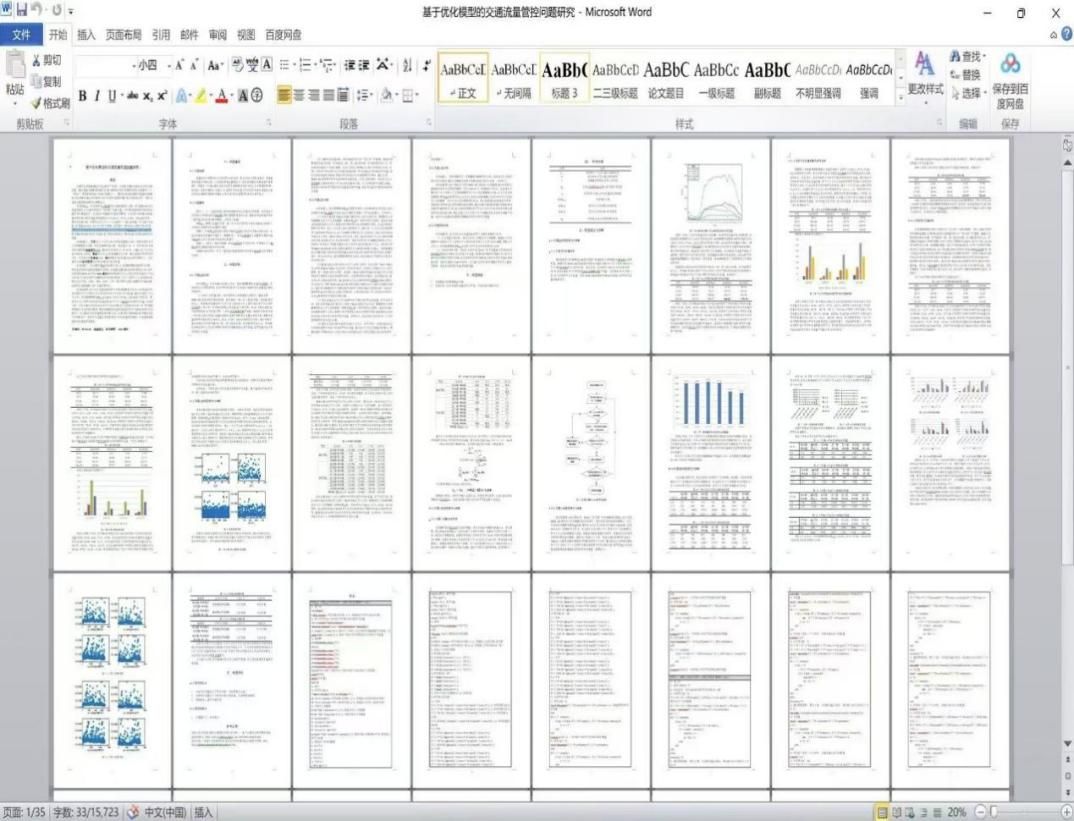Click the grow font icon
This screenshot has width=1074, height=821.
click(179, 65)
